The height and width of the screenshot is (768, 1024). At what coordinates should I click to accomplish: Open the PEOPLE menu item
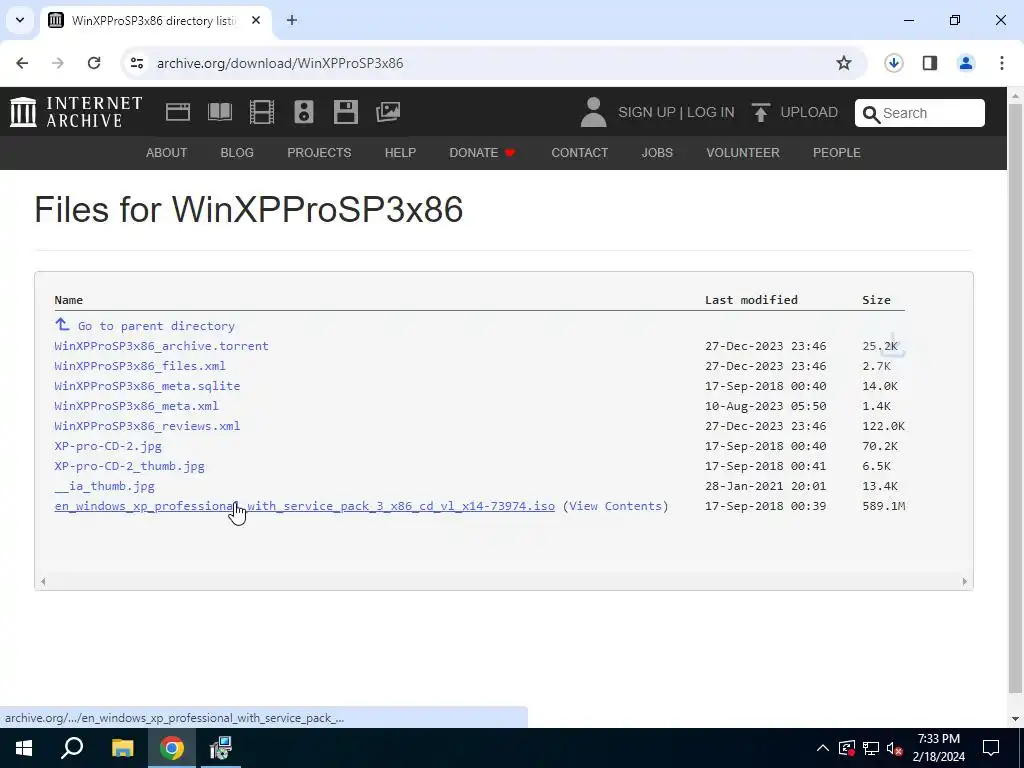[837, 153]
